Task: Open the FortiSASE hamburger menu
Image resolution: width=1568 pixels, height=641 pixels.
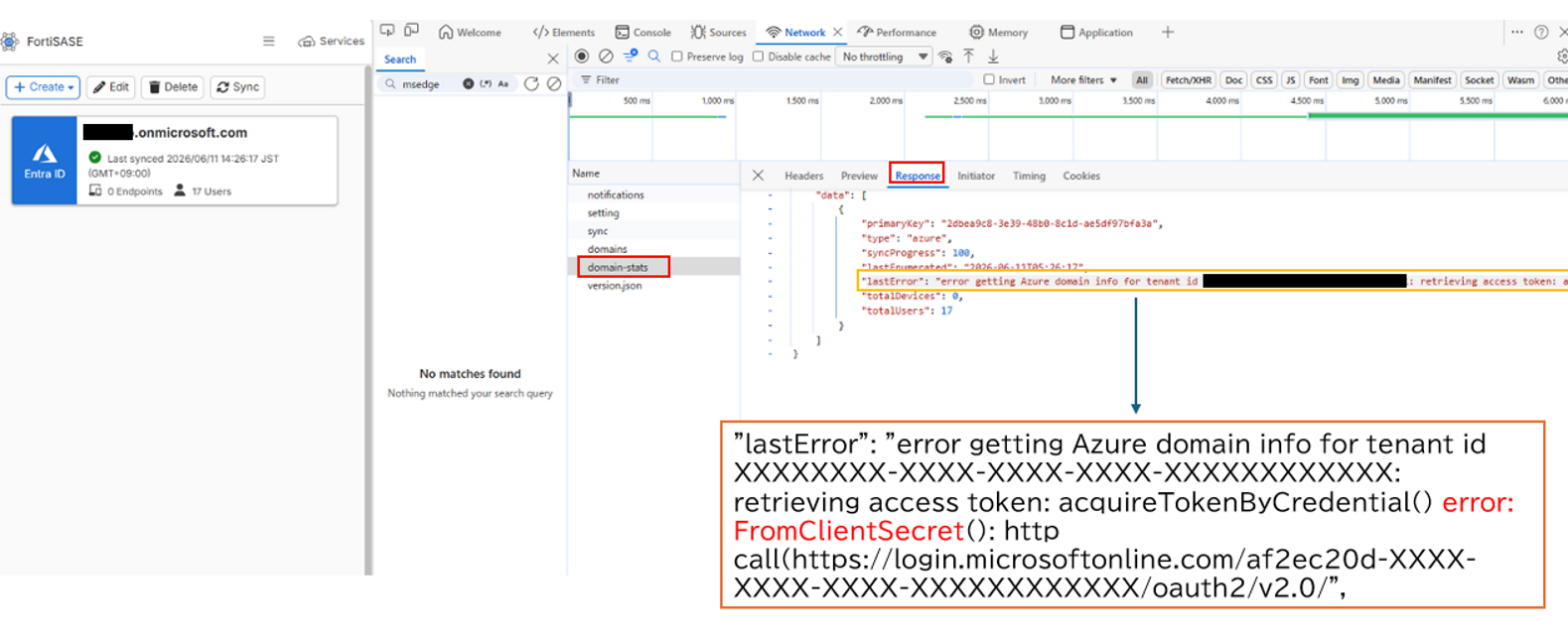Action: click(x=268, y=41)
